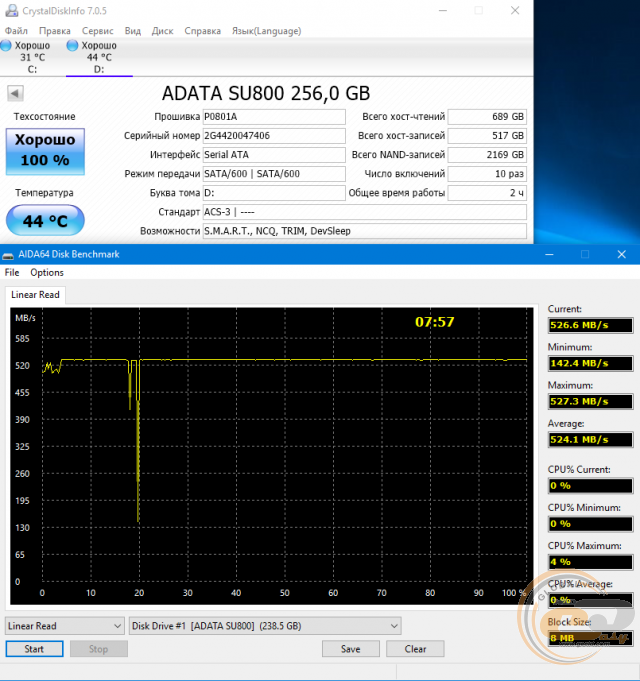Click the host writes value 517 GB
Image resolution: width=640 pixels, height=681 pixels.
[x=487, y=136]
